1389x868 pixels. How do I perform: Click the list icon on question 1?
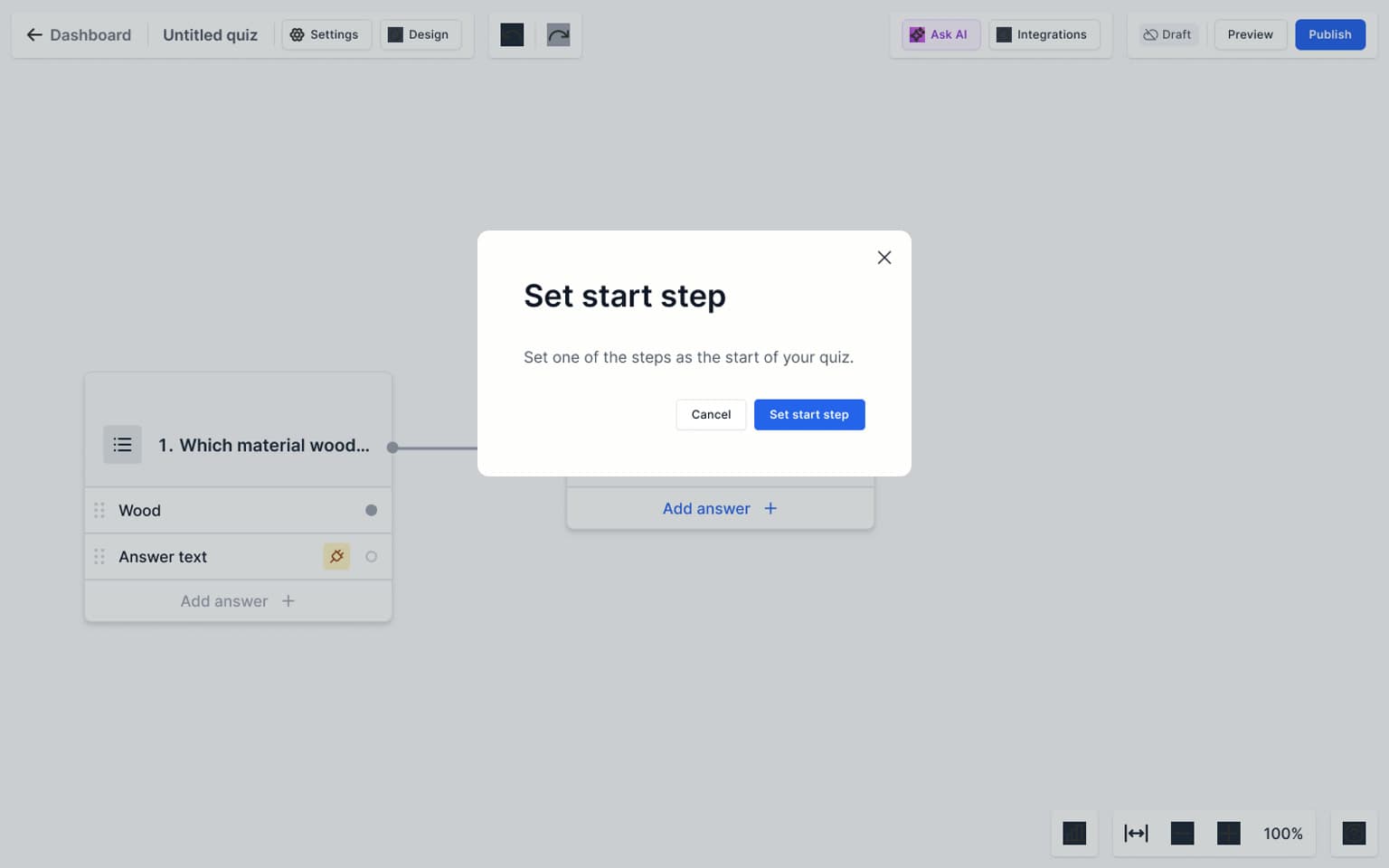[122, 445]
